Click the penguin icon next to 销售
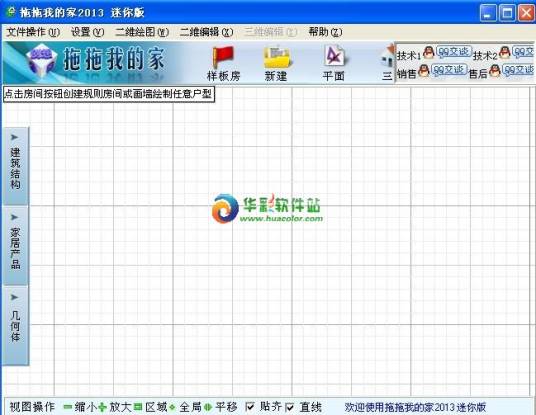The width and height of the screenshot is (536, 415). 424,71
